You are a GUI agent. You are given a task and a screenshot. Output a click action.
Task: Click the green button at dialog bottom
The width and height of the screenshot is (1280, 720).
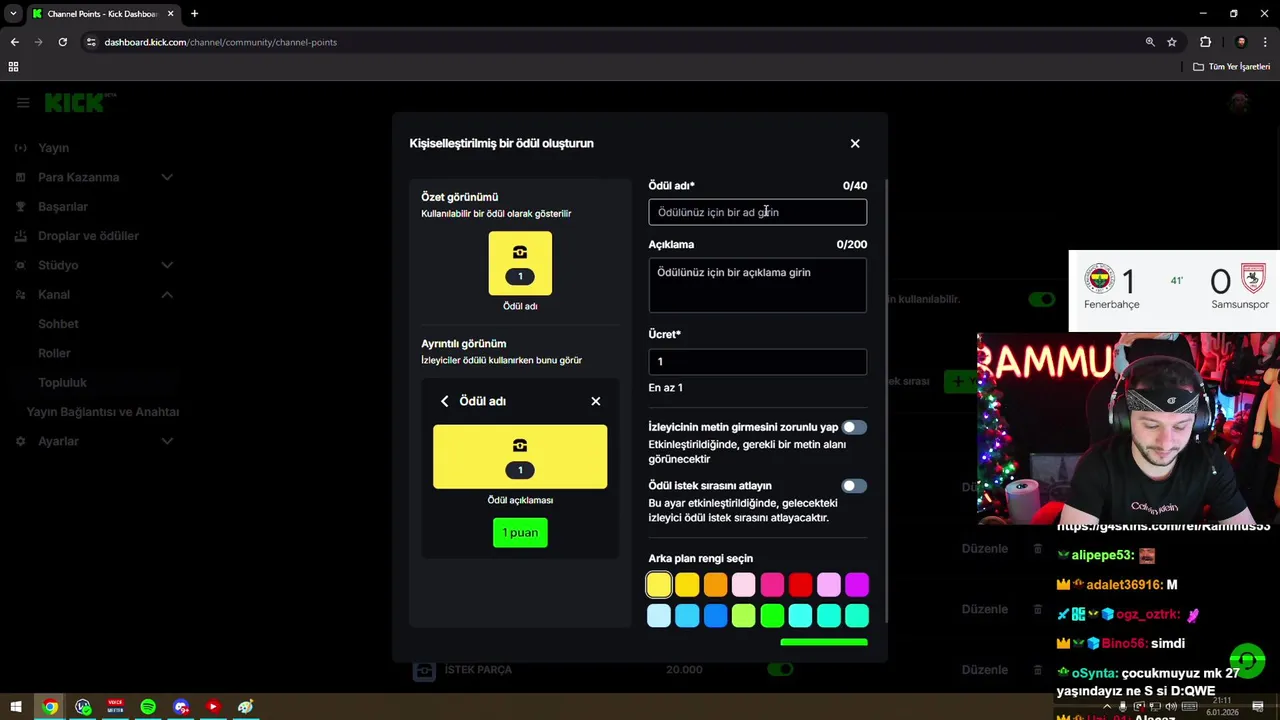[824, 642]
